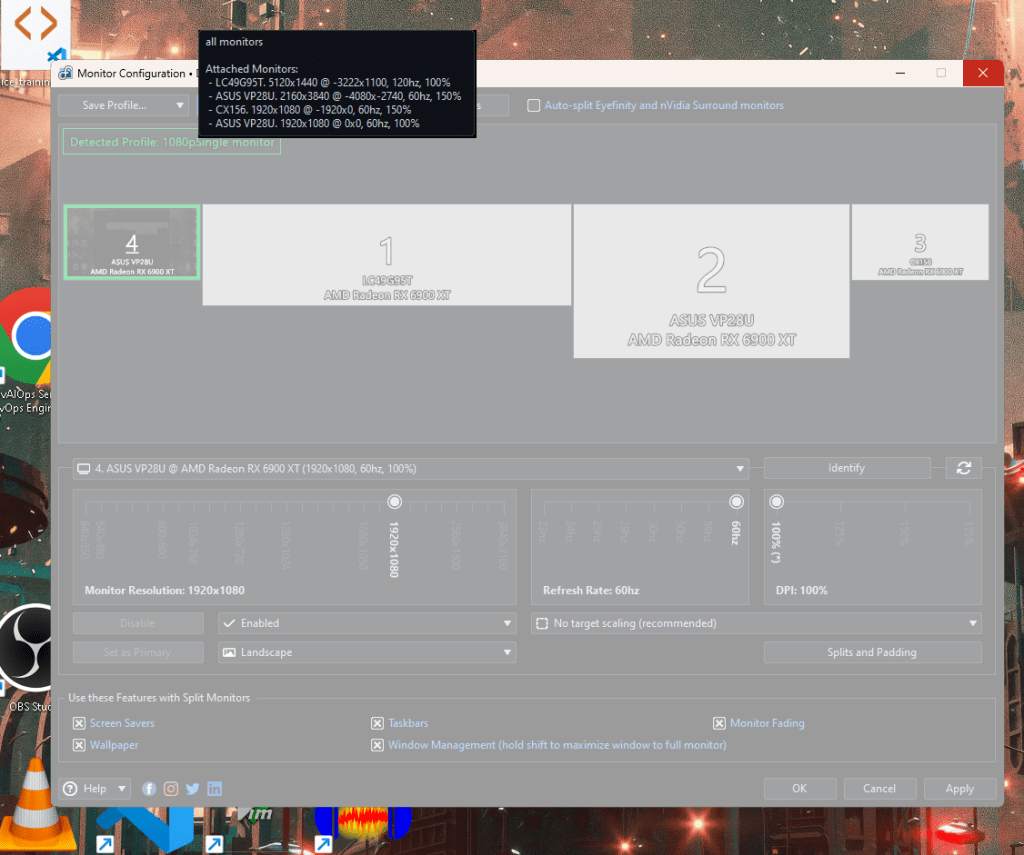The width and height of the screenshot is (1024, 855).
Task: Toggle the Wallpaper checkbox
Action: 79,745
